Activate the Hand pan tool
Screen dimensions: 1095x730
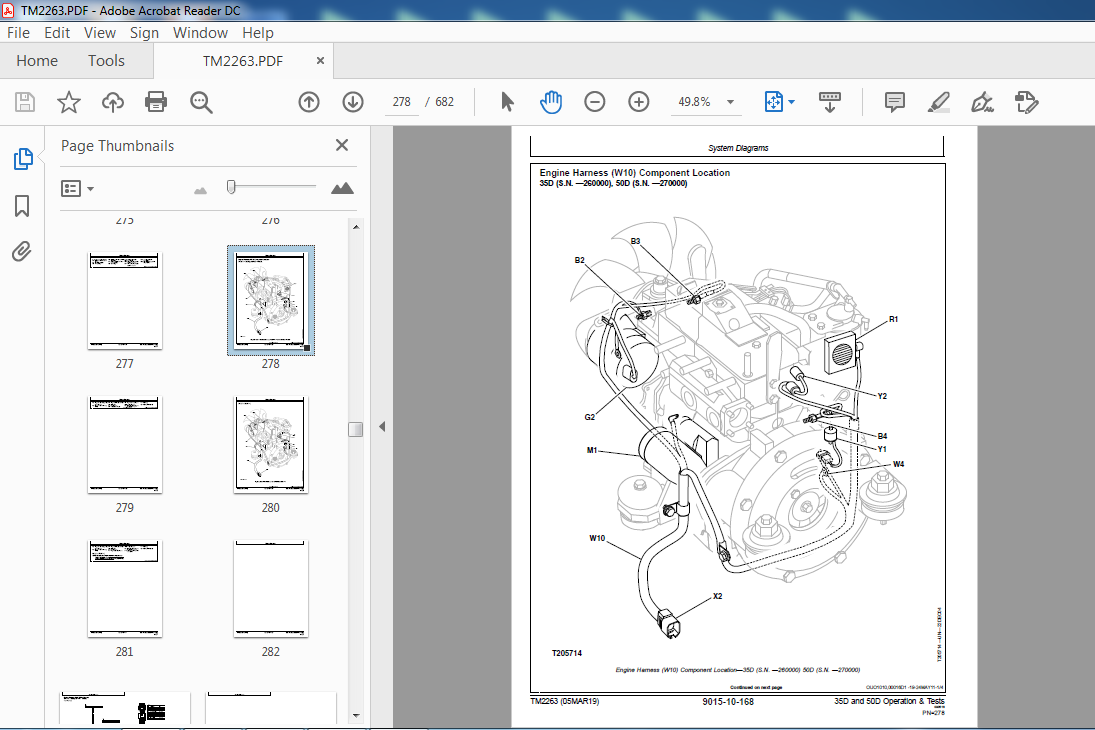551,102
